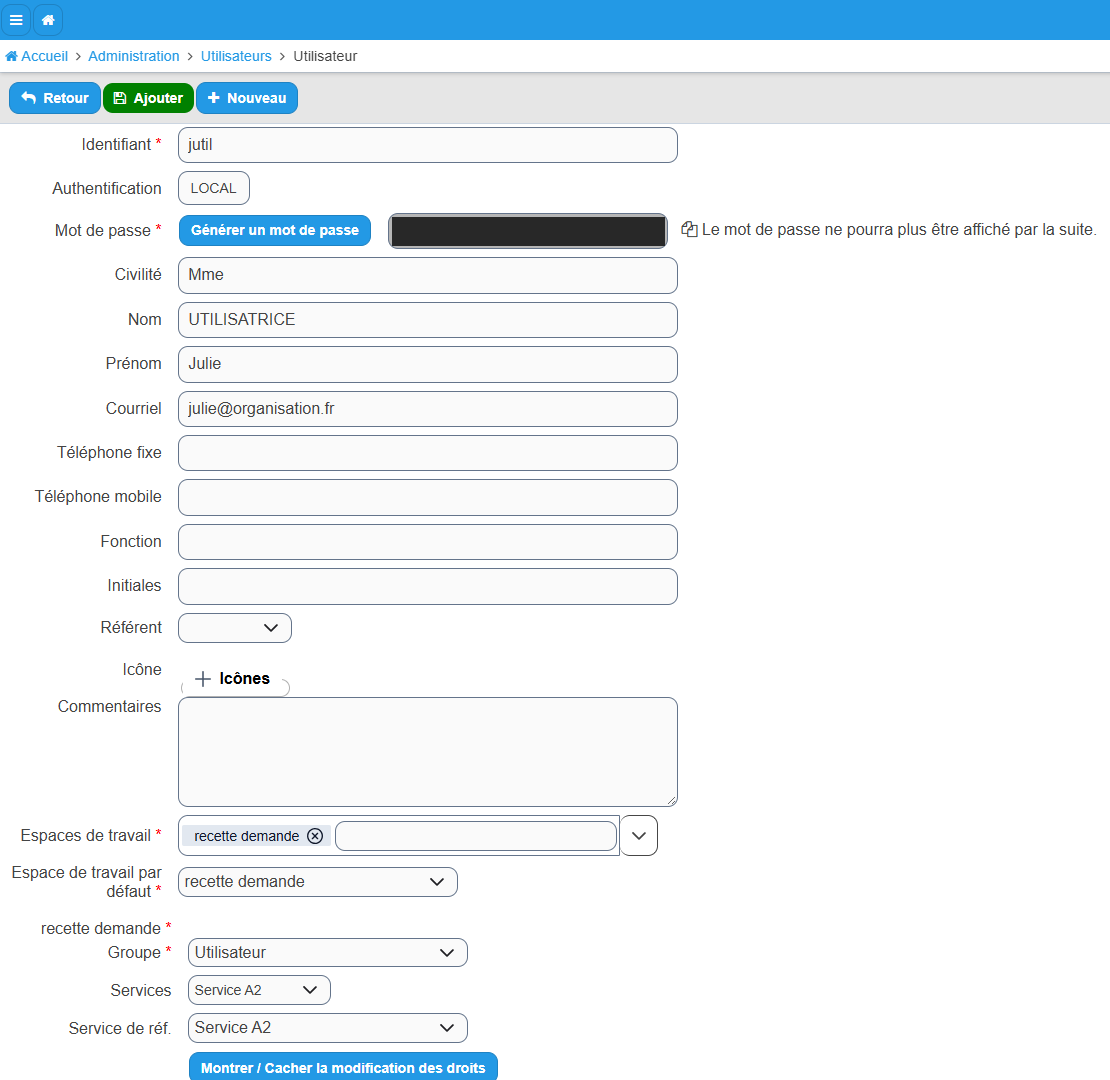Screen dimensions: 1110x1080
Task: Click the password warning message text
Action: (x=899, y=230)
